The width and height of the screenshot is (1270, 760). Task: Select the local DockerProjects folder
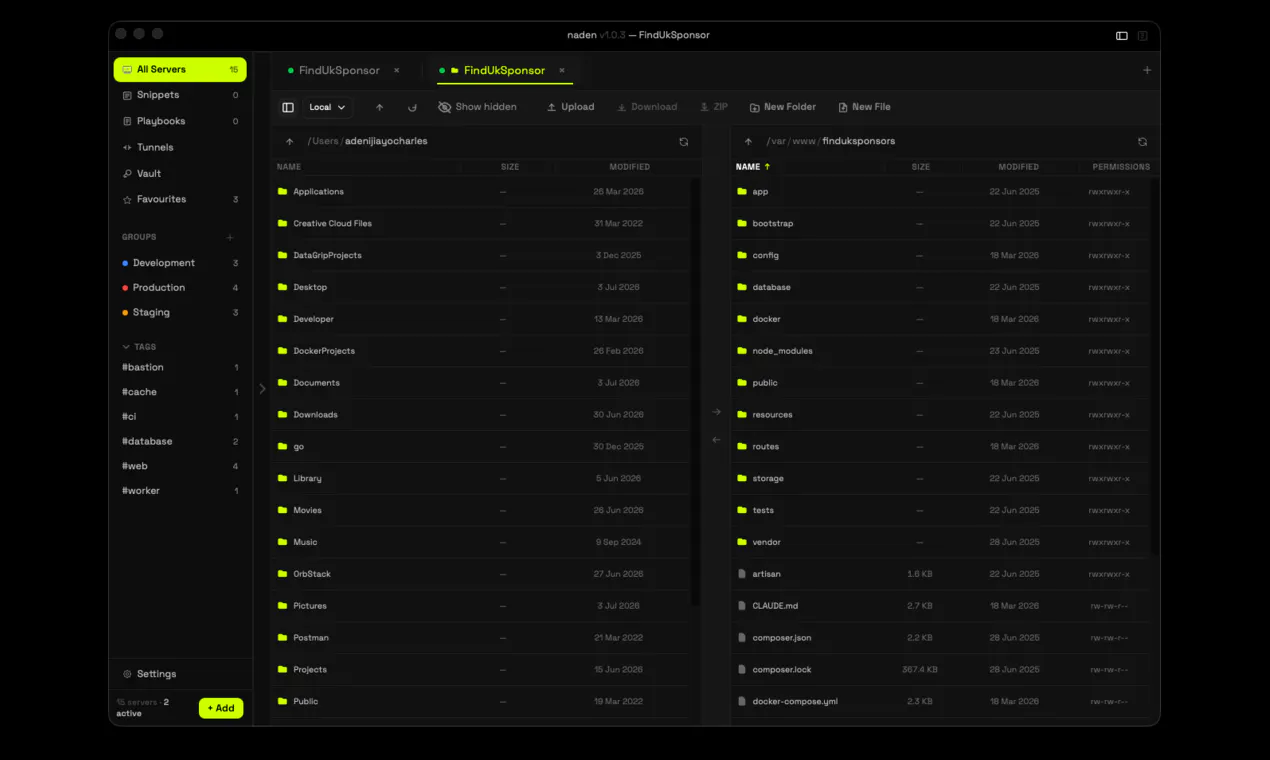coord(480,351)
